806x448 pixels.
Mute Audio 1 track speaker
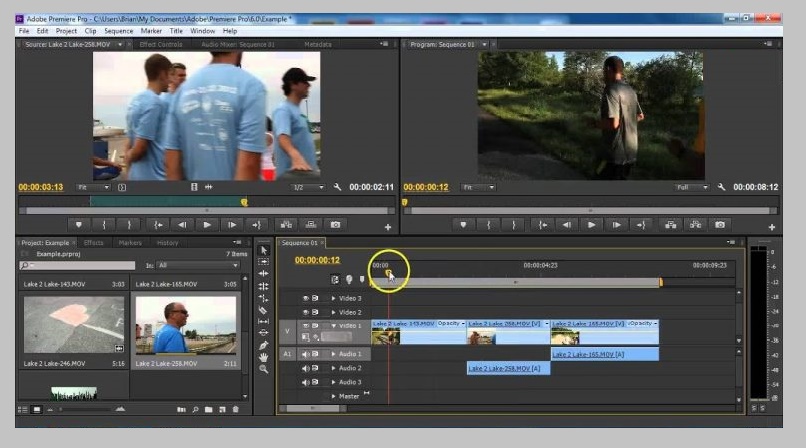(x=305, y=354)
